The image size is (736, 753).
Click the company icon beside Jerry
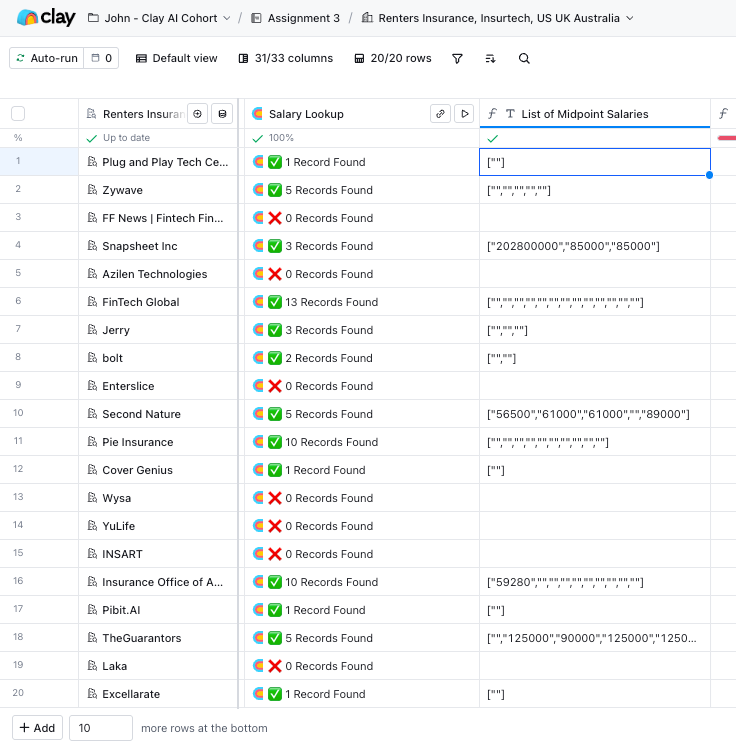click(x=92, y=330)
